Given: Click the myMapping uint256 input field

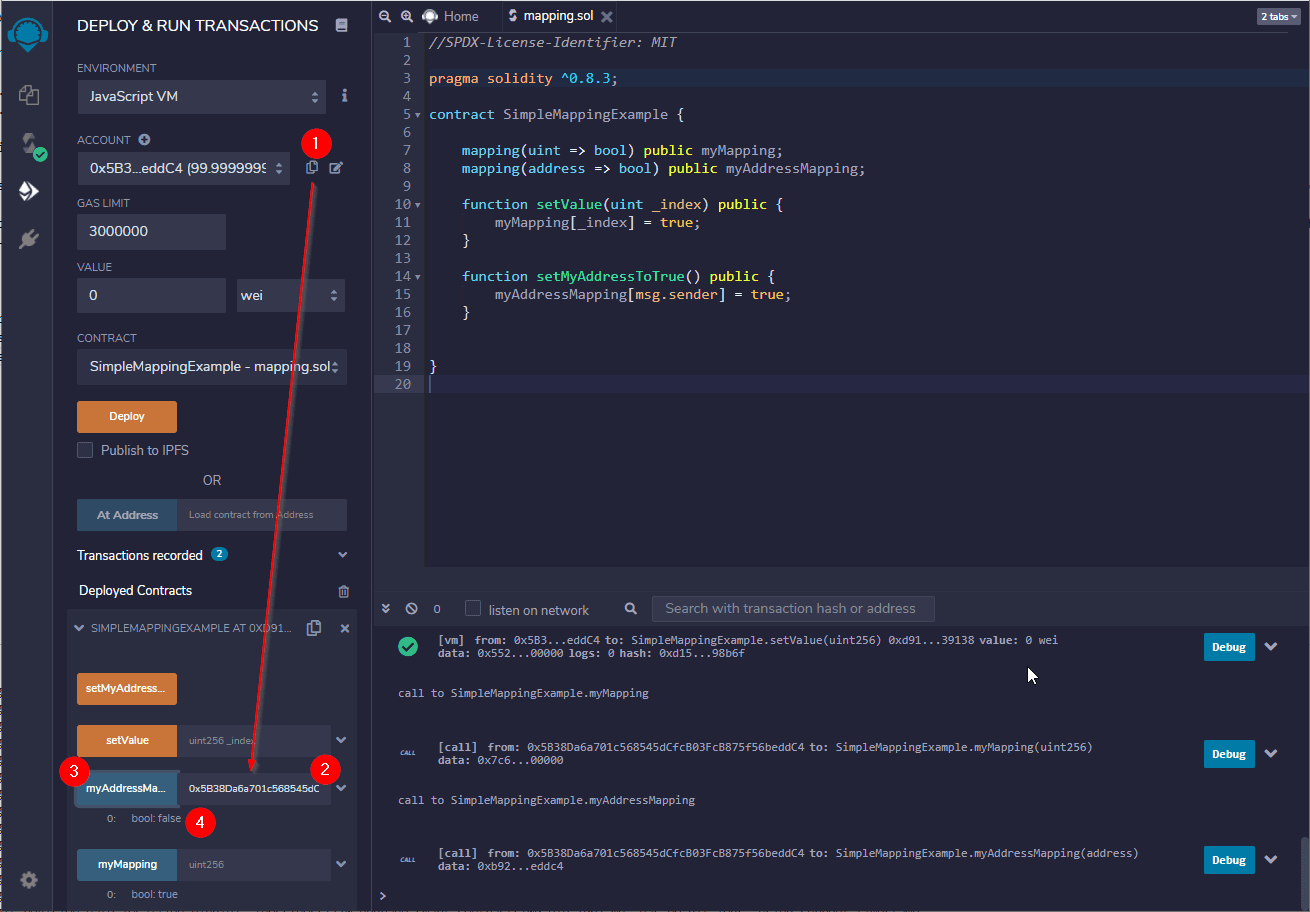Looking at the screenshot, I should click(254, 864).
